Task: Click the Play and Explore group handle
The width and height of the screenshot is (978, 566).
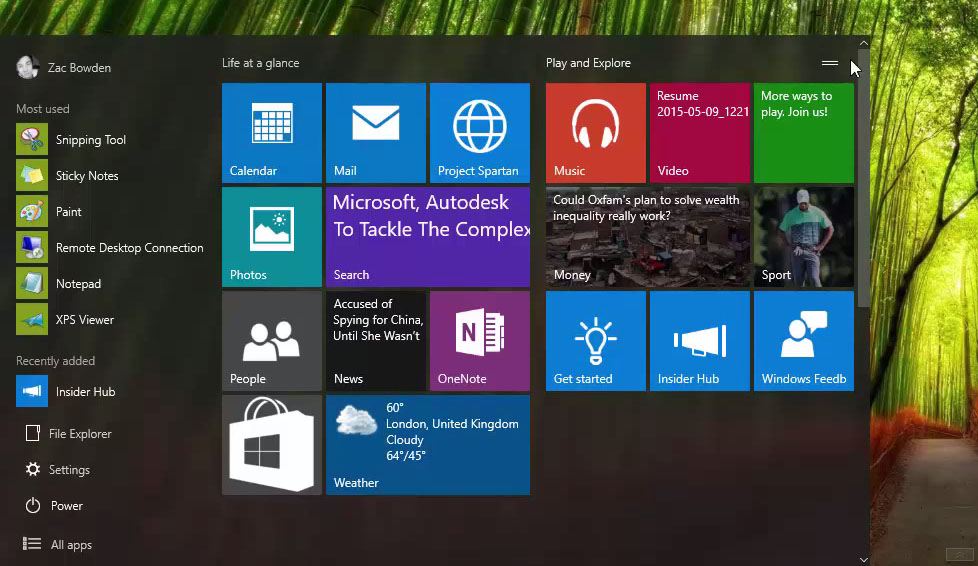Action: point(830,63)
